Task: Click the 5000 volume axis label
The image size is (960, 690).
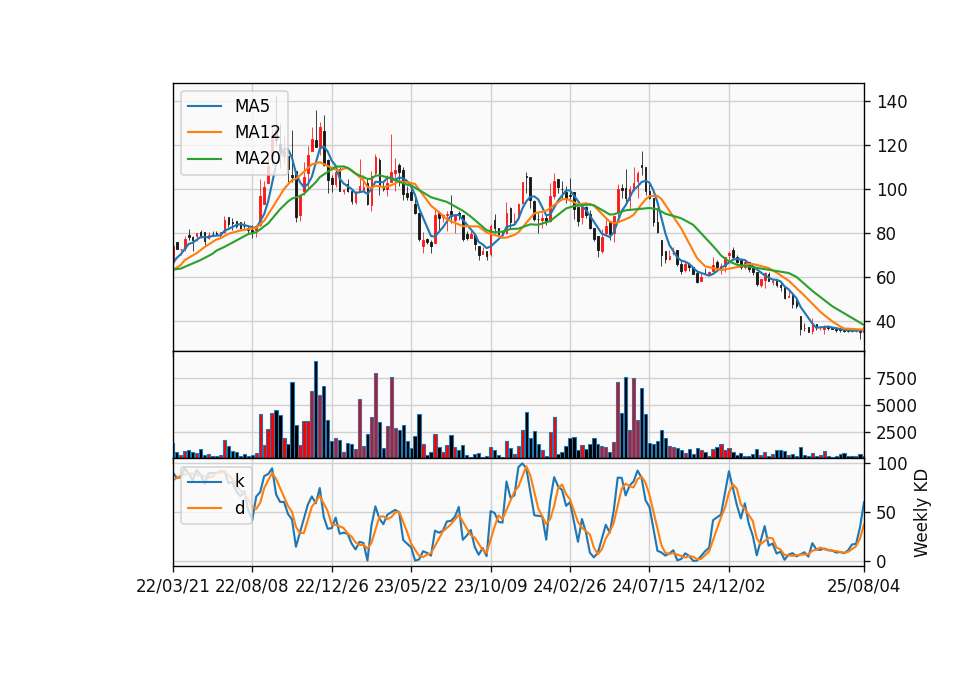Action: 897,406
